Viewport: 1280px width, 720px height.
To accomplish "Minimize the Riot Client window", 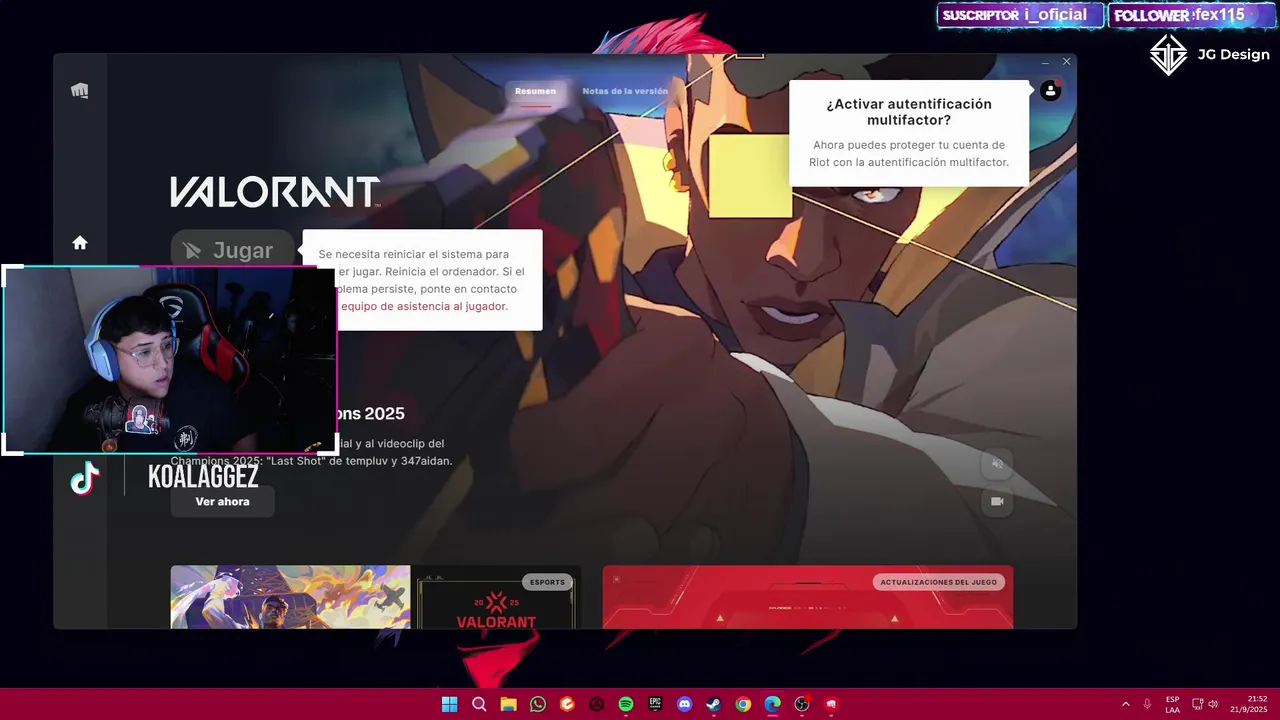I will coord(1045,62).
